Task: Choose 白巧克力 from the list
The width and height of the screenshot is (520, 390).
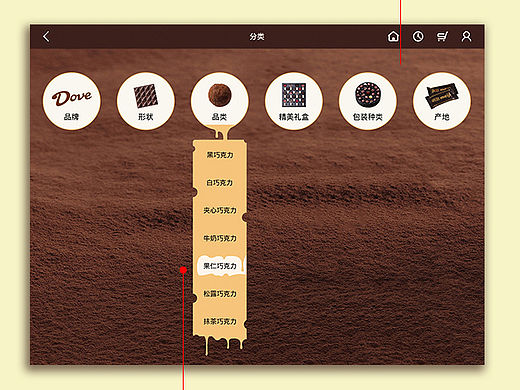Action: pyautogui.click(x=220, y=183)
